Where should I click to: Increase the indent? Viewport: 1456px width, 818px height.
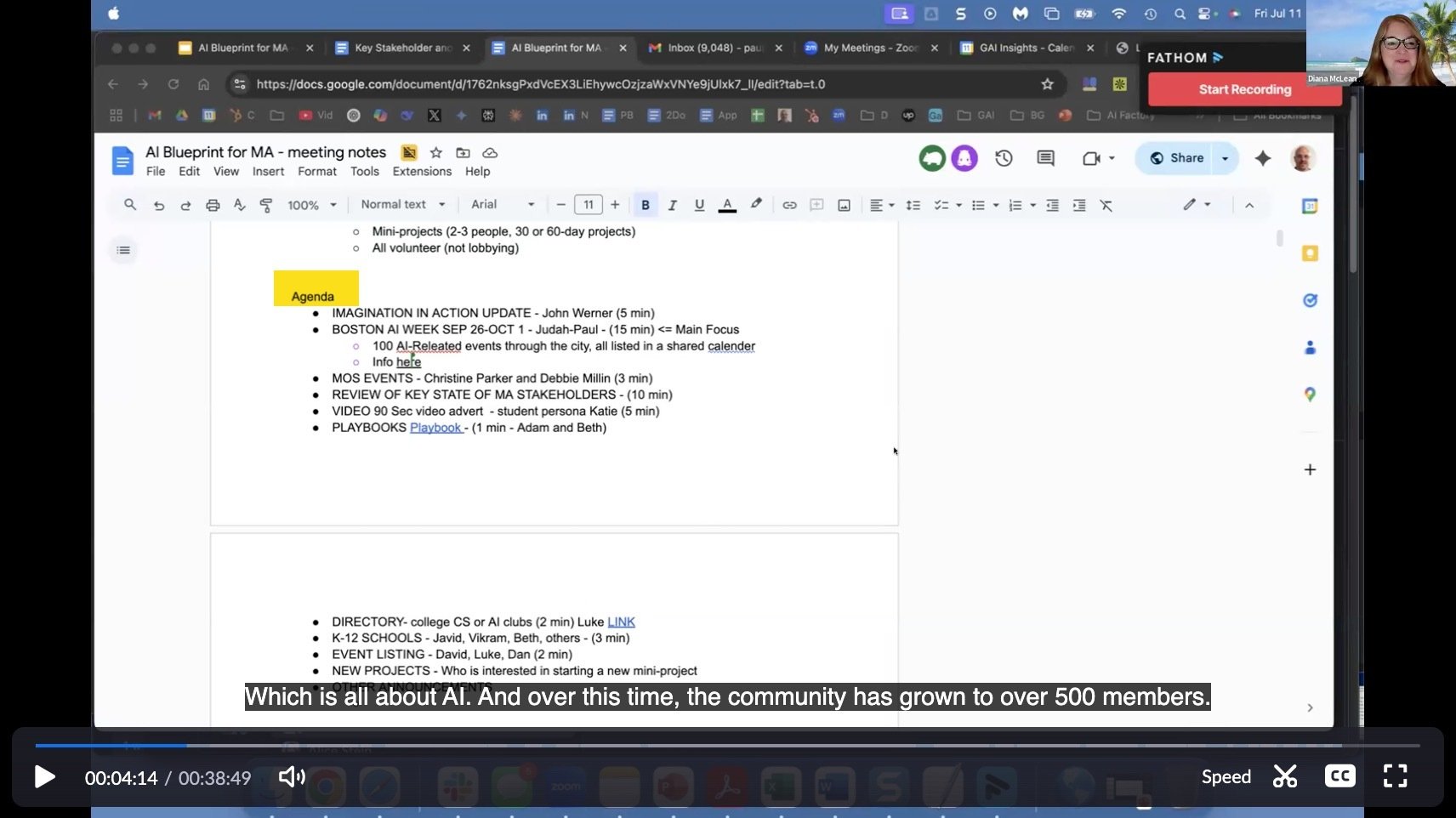click(1079, 205)
